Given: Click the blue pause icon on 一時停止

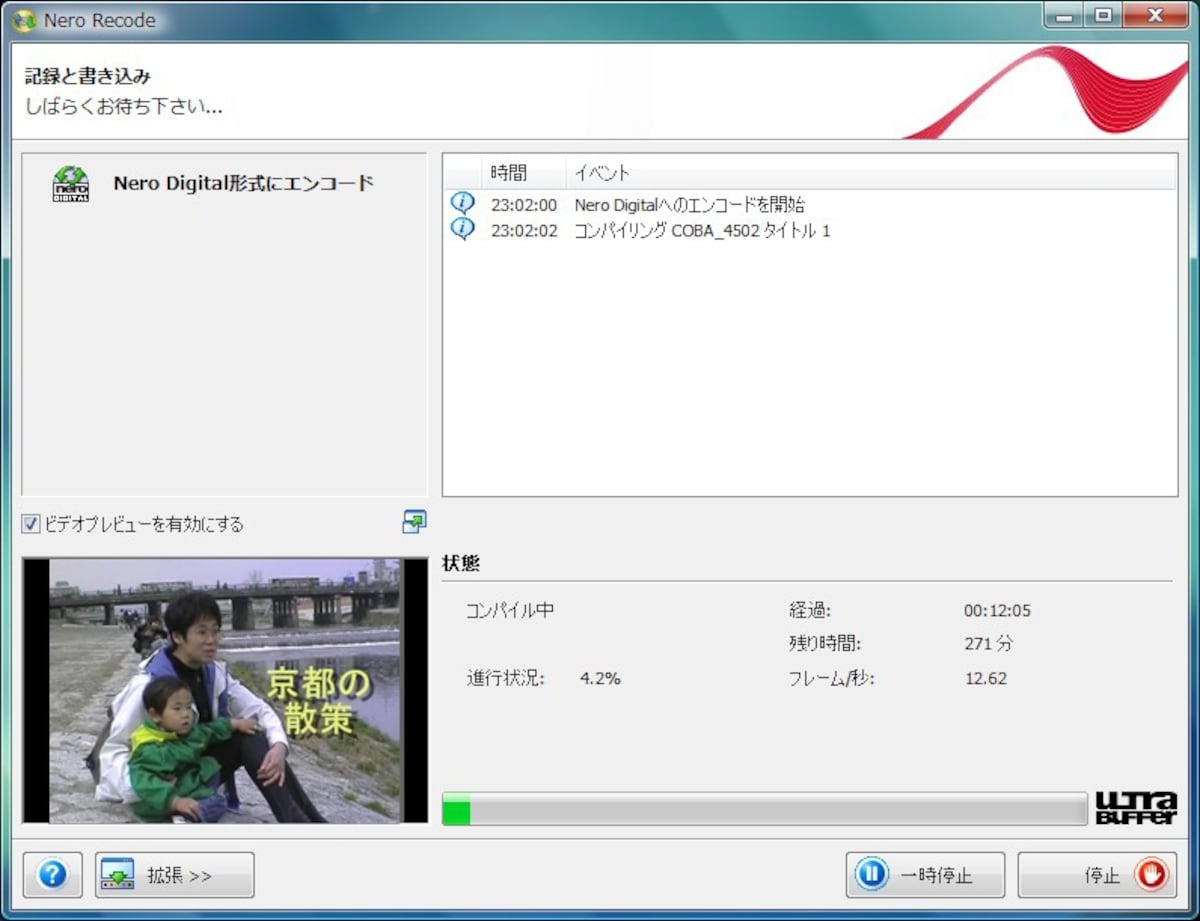Looking at the screenshot, I should tap(871, 875).
